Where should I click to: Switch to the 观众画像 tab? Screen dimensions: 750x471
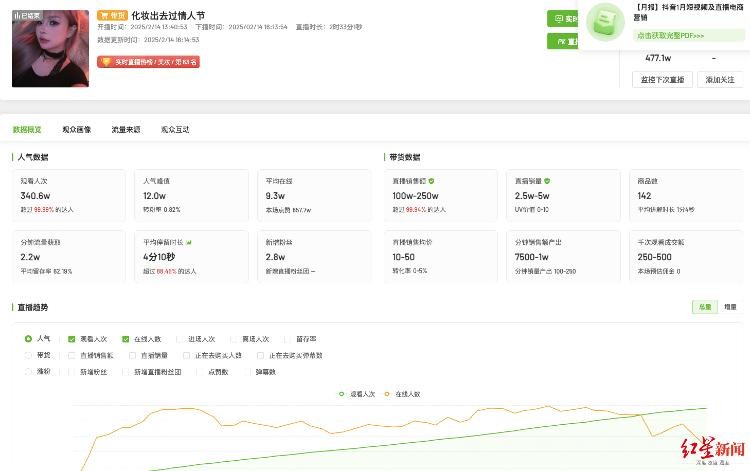click(76, 130)
